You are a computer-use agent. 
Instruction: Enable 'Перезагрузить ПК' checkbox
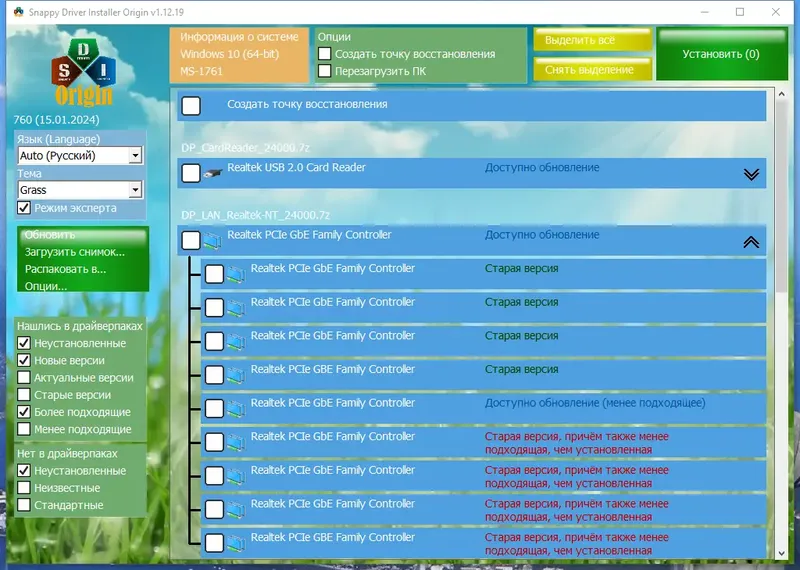click(x=324, y=71)
